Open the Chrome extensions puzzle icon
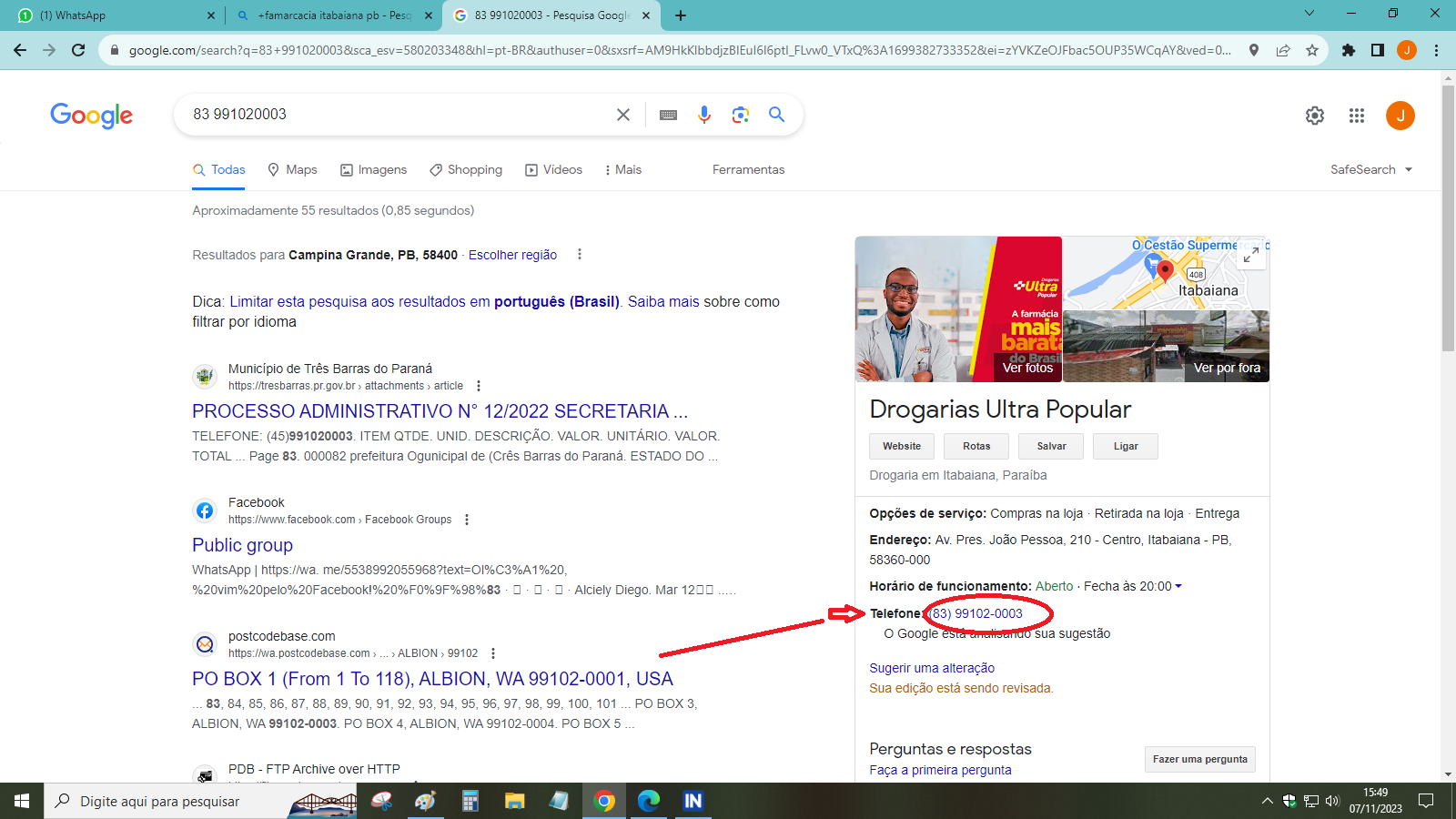Viewport: 1456px width, 819px height. click(1349, 50)
